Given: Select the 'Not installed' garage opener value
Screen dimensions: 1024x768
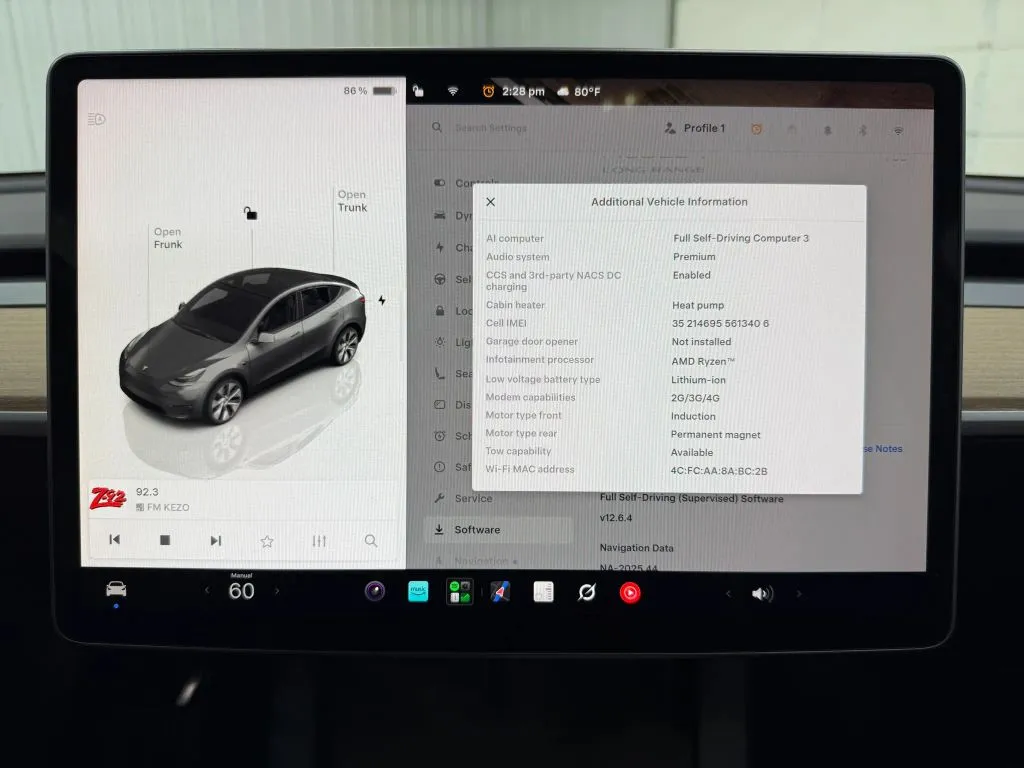Looking at the screenshot, I should point(701,342).
